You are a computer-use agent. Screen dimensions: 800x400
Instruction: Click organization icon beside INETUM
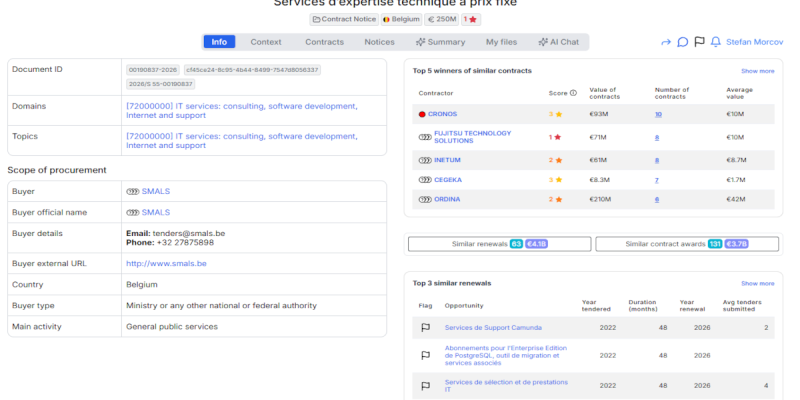pos(425,160)
